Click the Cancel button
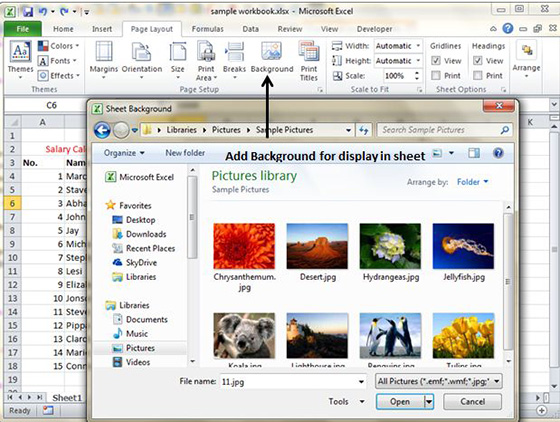560x422 pixels. [x=472, y=402]
